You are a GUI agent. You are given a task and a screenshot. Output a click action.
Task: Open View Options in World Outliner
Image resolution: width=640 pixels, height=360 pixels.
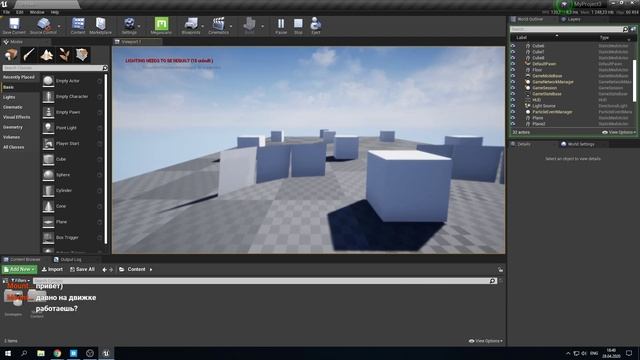tap(619, 132)
